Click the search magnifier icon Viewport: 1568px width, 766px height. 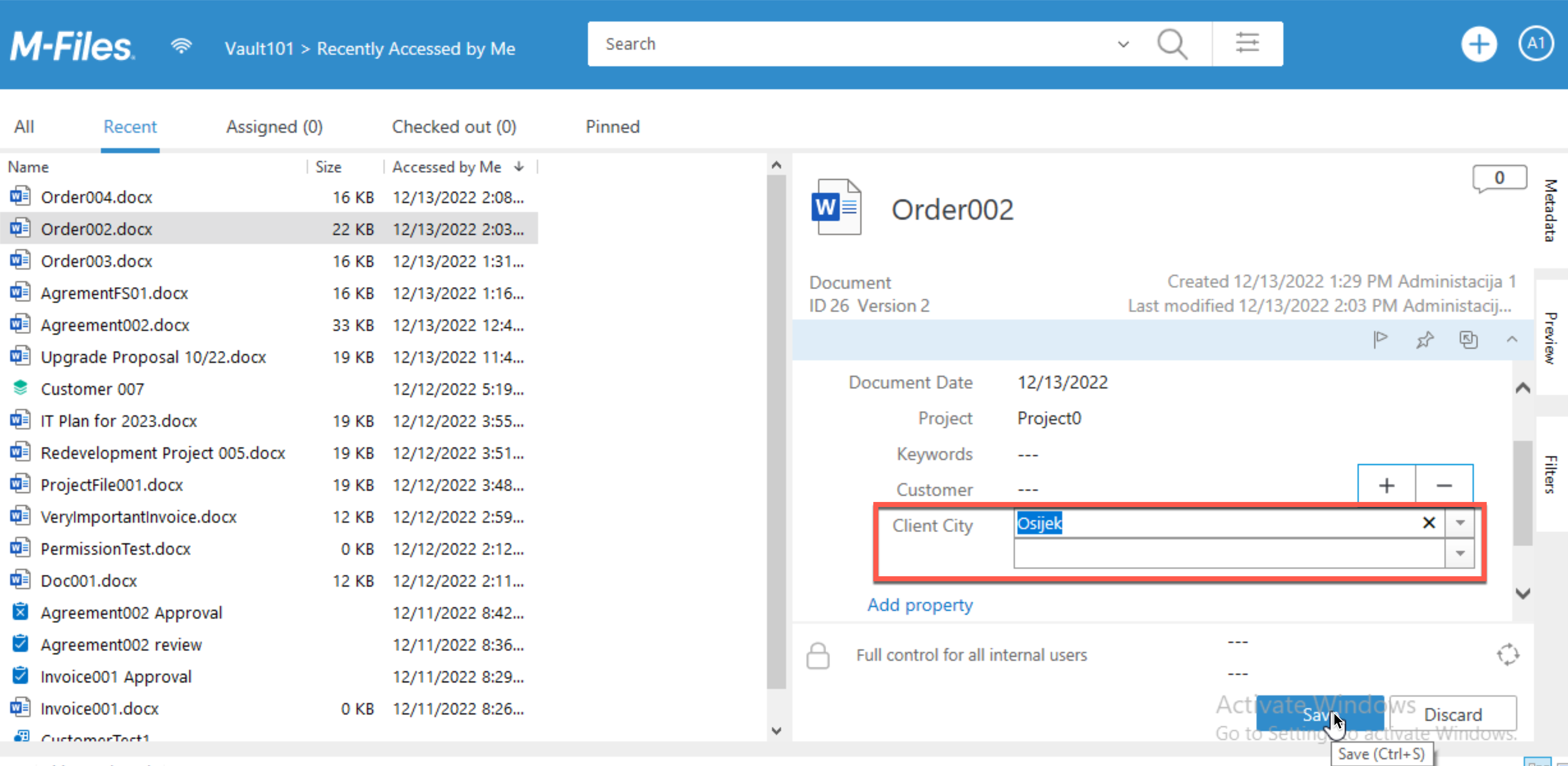(x=1172, y=44)
